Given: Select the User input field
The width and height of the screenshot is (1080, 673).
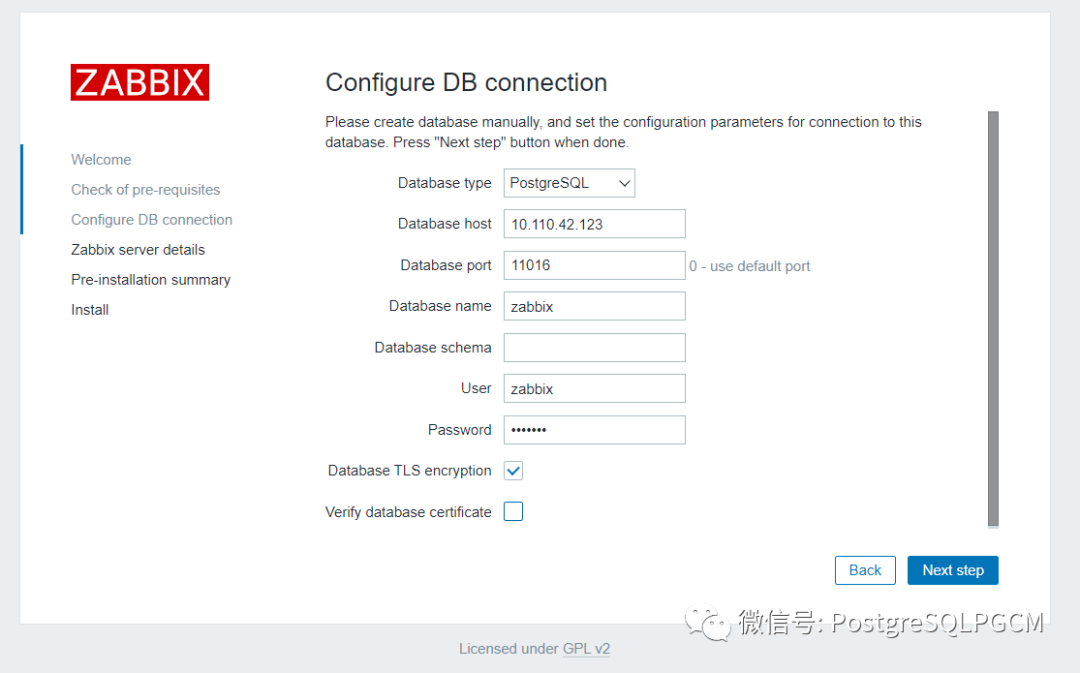Looking at the screenshot, I should point(594,389).
